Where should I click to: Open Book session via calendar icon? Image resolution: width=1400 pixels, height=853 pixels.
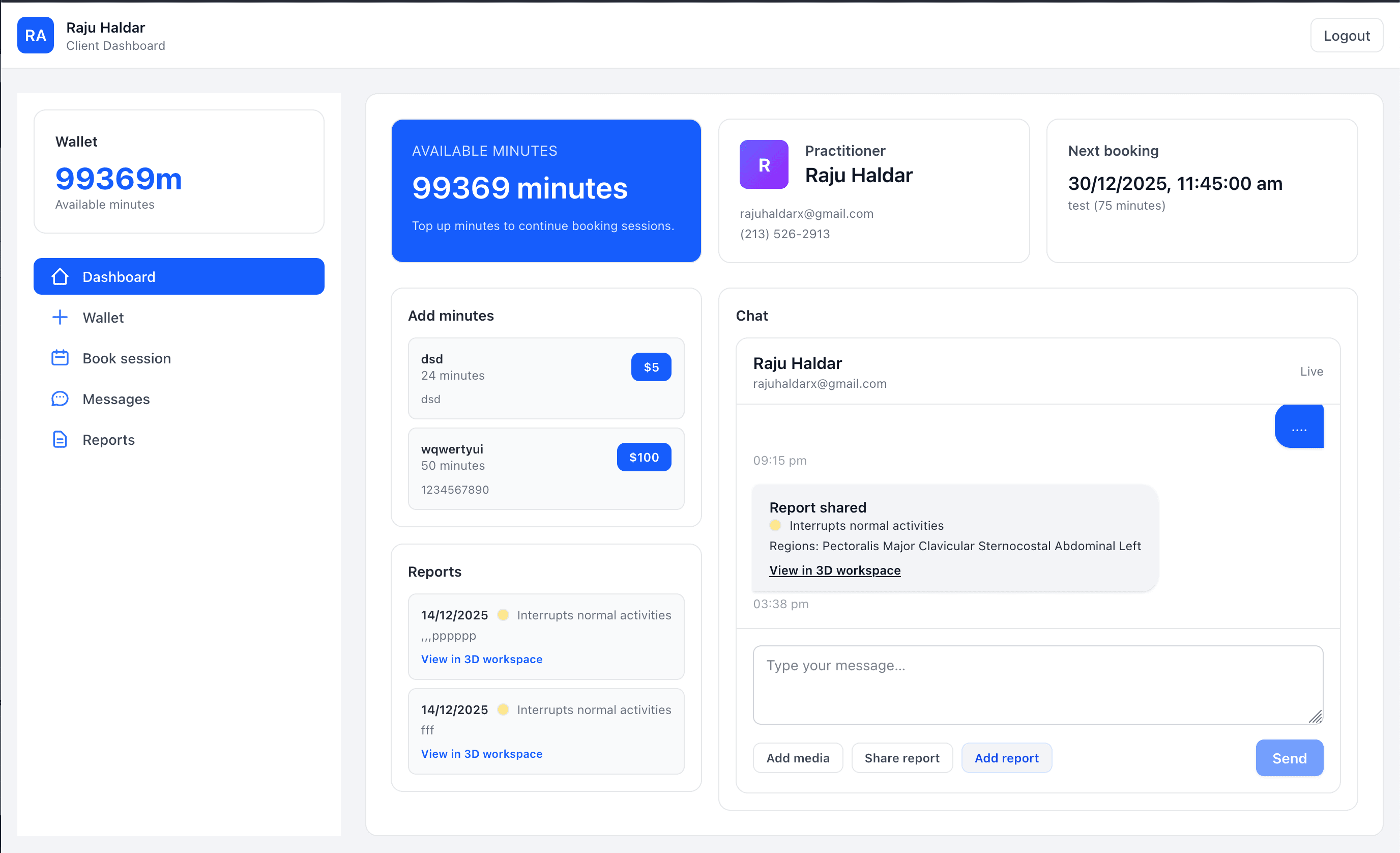[60, 358]
